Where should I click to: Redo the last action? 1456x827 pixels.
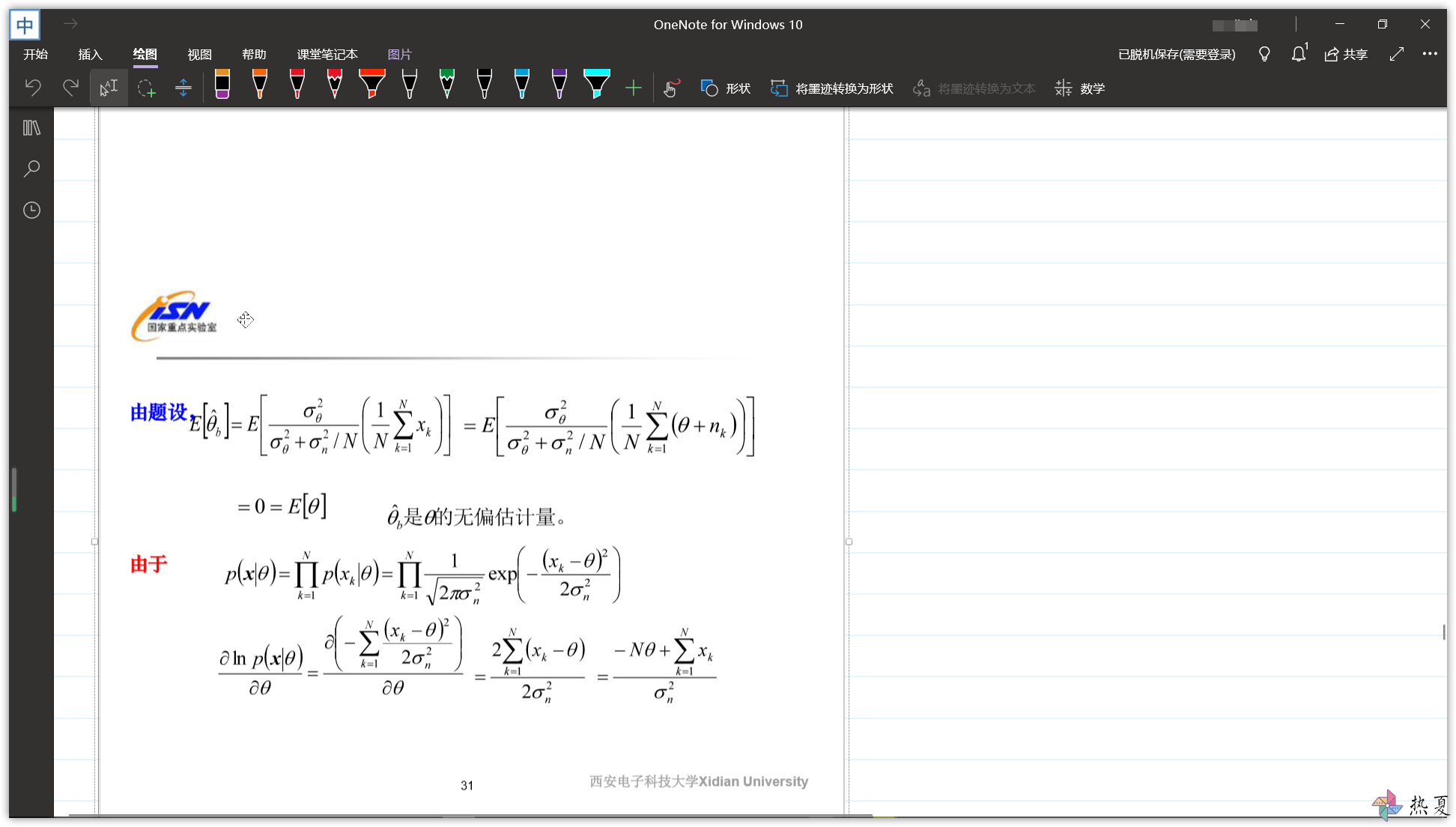pos(70,88)
